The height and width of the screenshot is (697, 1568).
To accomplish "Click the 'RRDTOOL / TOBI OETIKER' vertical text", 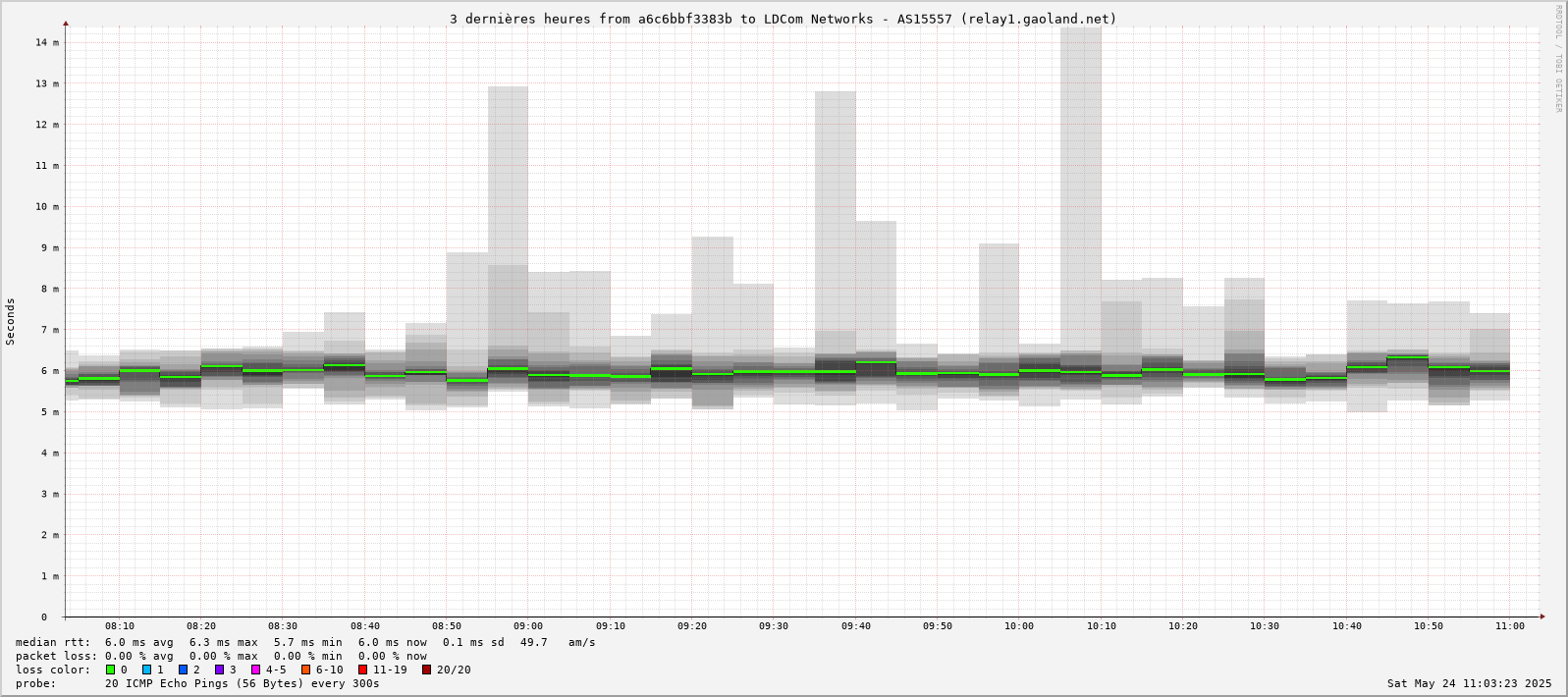I will point(1557,59).
